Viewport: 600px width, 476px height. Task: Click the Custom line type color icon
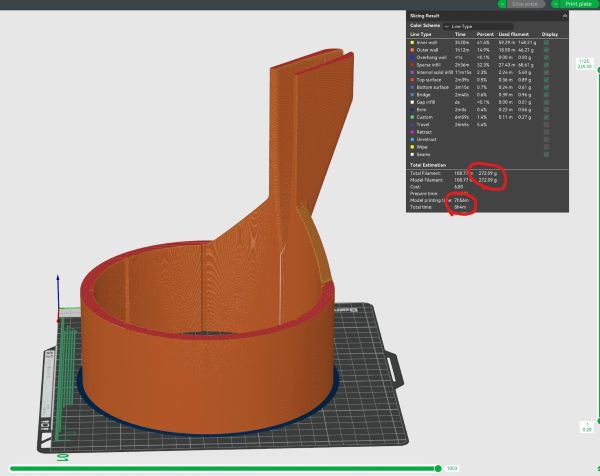point(414,116)
